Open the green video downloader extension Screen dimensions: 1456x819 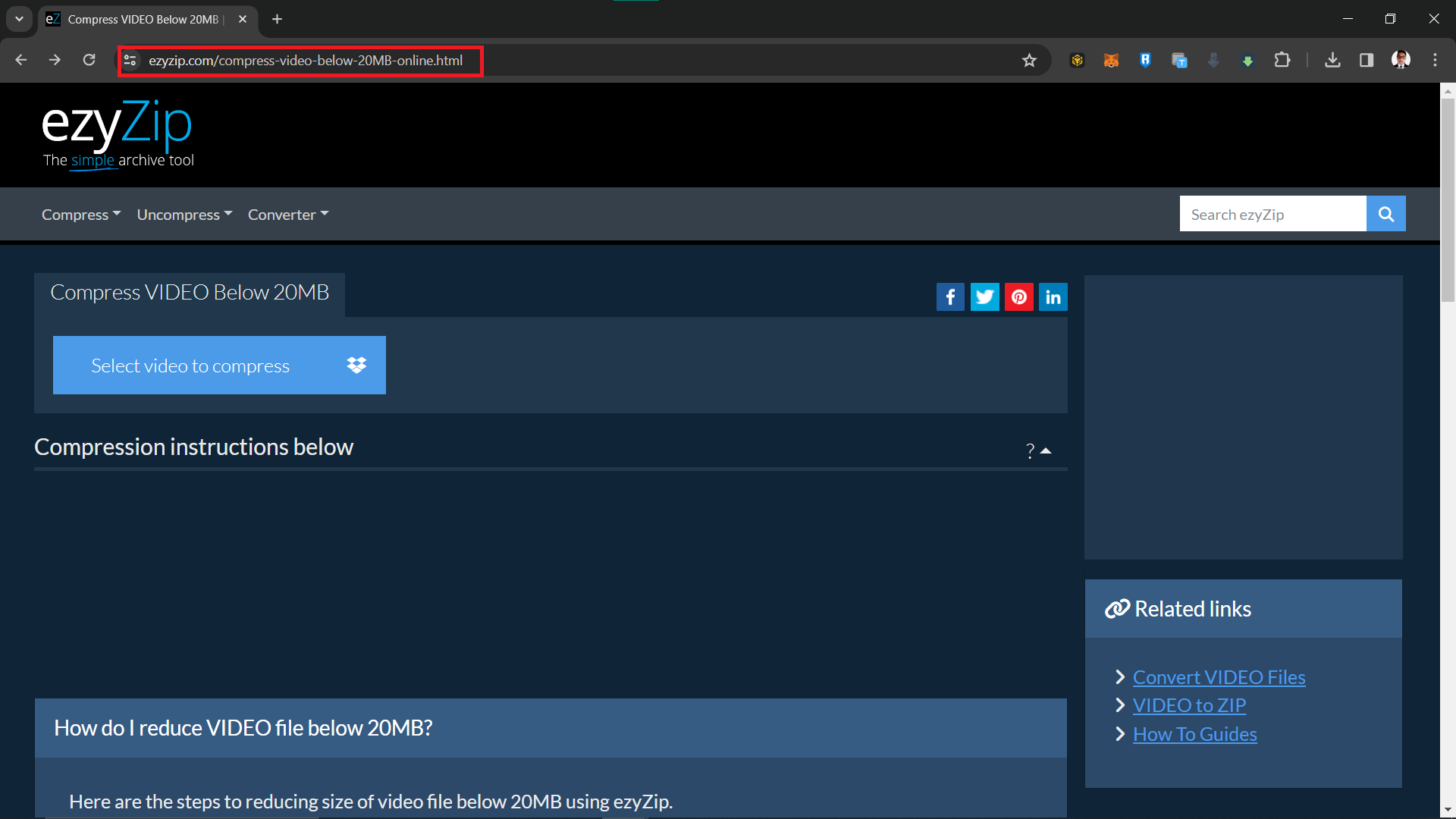pyautogui.click(x=1247, y=60)
